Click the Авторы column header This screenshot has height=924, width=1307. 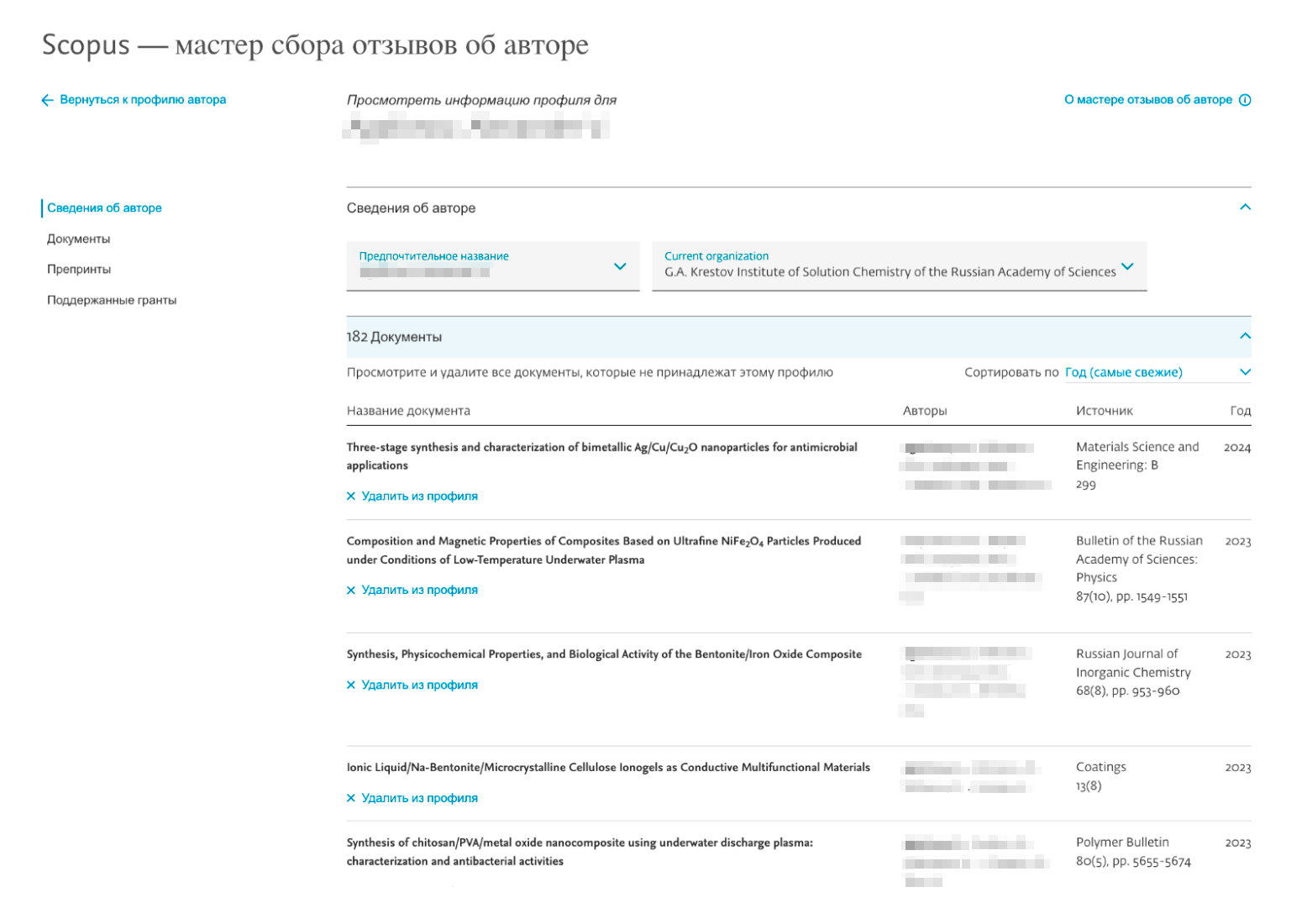click(925, 412)
